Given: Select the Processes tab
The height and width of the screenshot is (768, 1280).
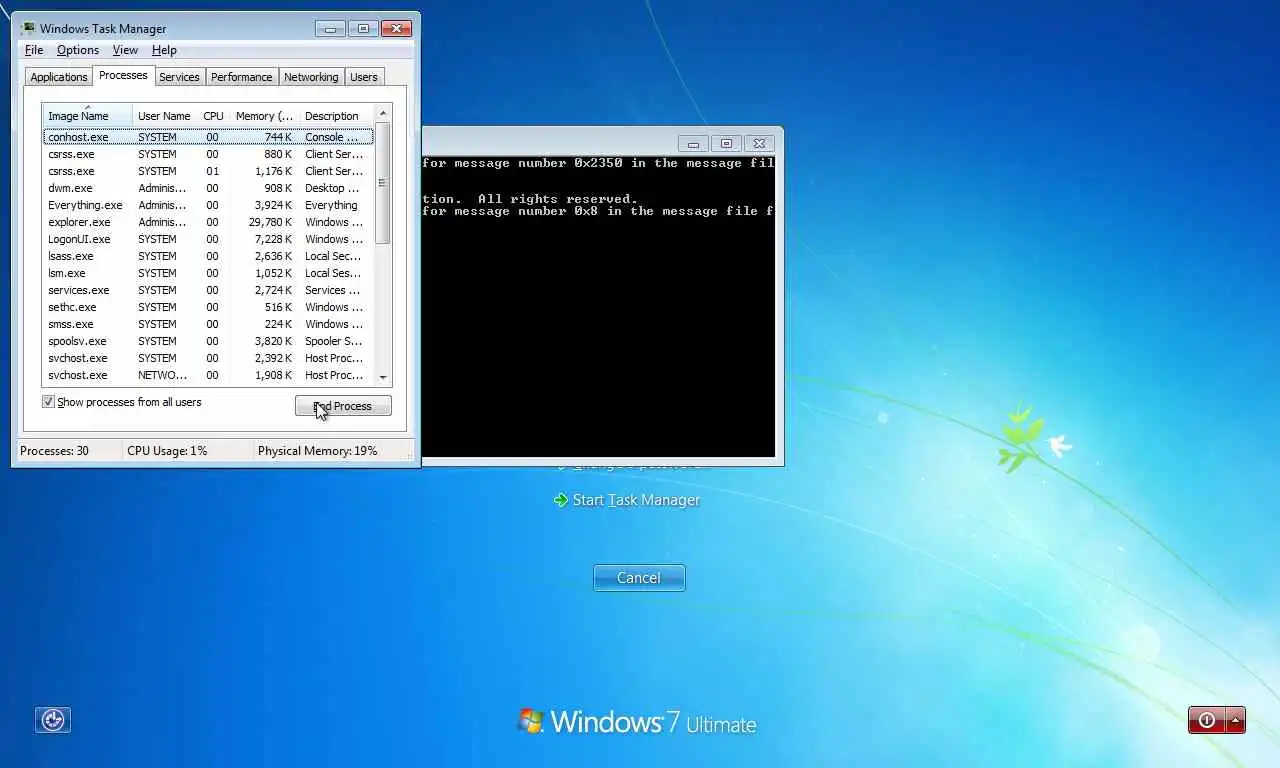Looking at the screenshot, I should click(x=123, y=76).
